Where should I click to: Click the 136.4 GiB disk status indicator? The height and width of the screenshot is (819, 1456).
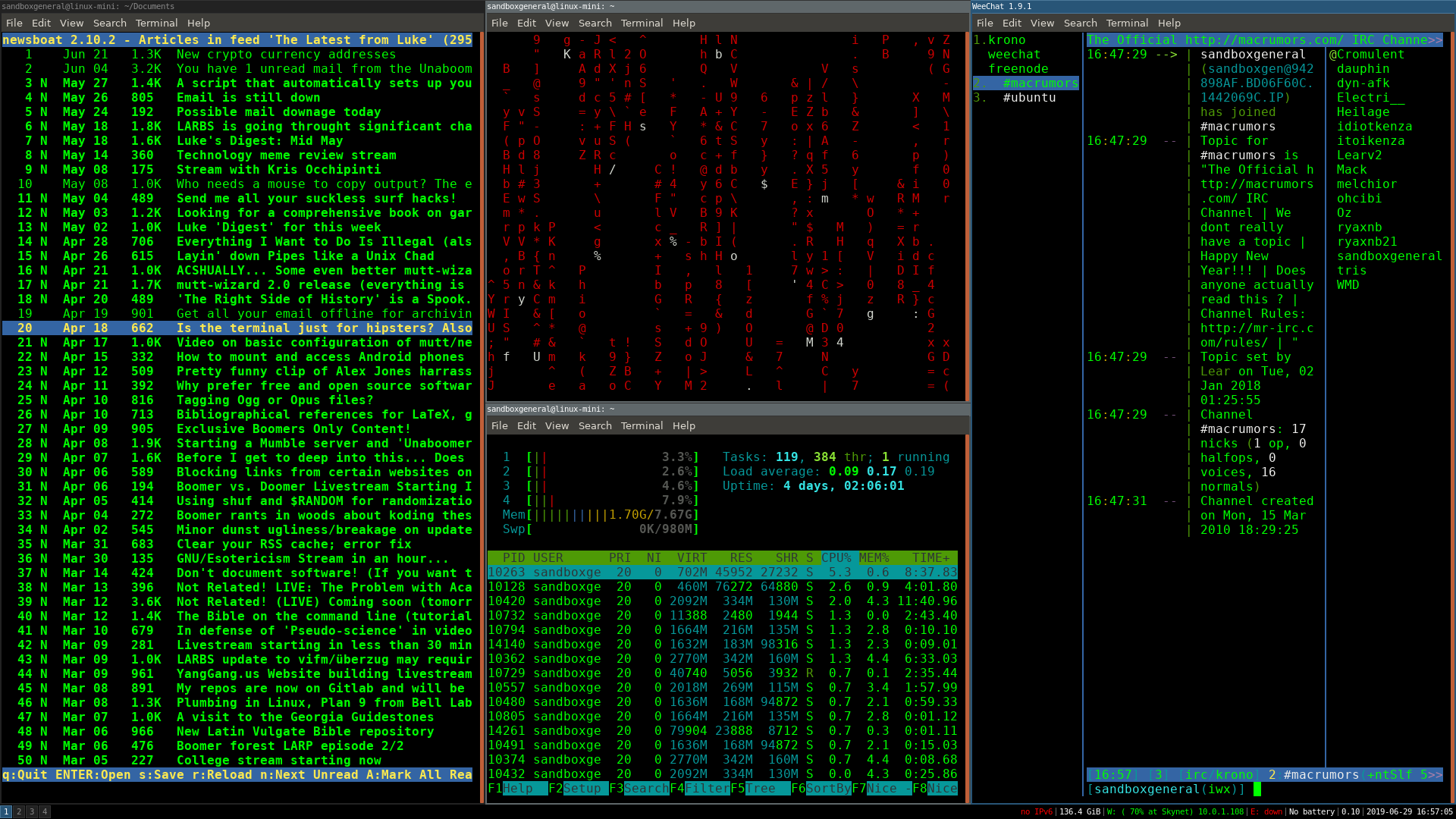tap(1080, 811)
